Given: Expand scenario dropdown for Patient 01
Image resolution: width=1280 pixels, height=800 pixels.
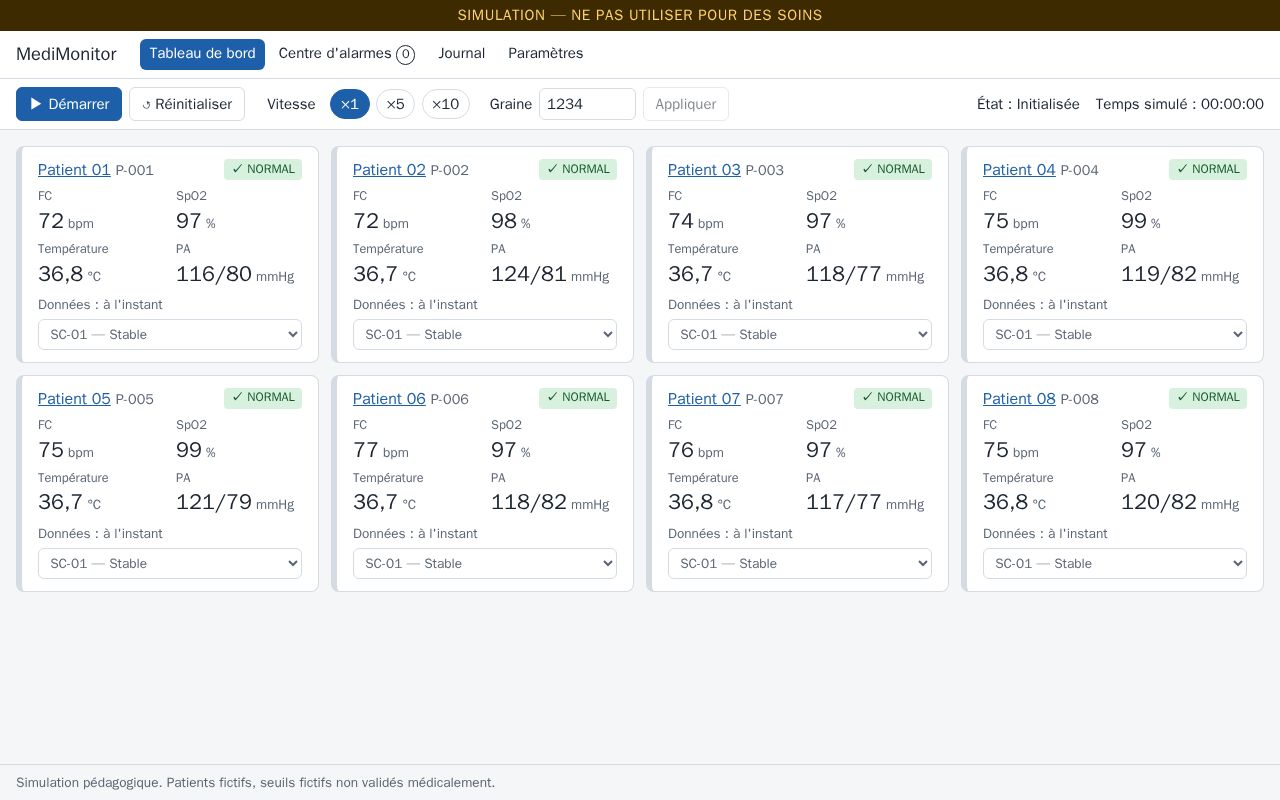Looking at the screenshot, I should [x=170, y=335].
